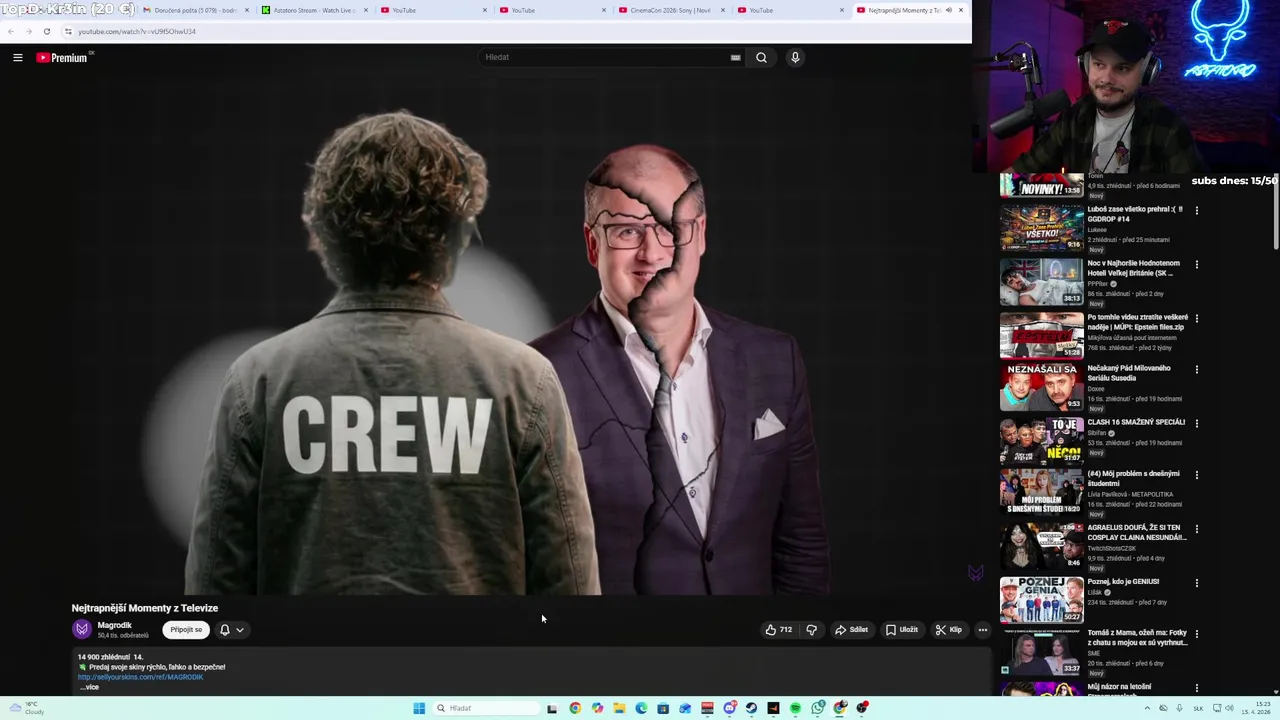Open options for Noc v Najhoršie Hodnotenom video
Image resolution: width=1280 pixels, height=720 pixels.
(1196, 264)
